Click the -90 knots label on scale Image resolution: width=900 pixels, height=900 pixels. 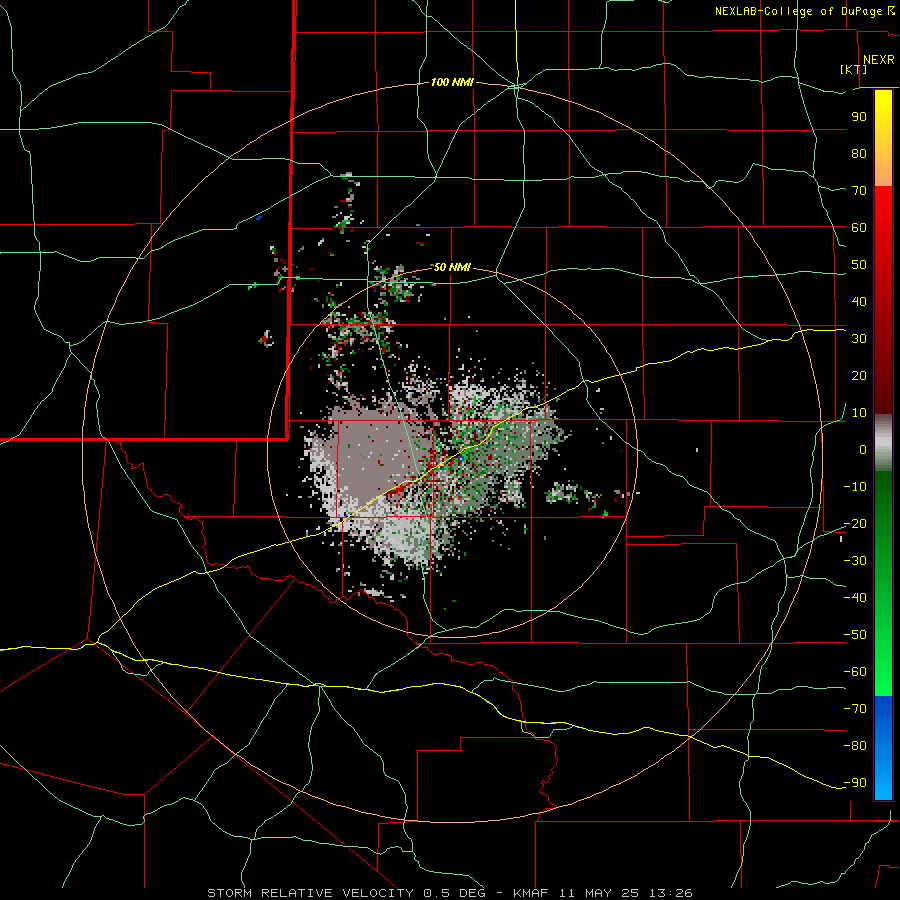tap(855, 783)
